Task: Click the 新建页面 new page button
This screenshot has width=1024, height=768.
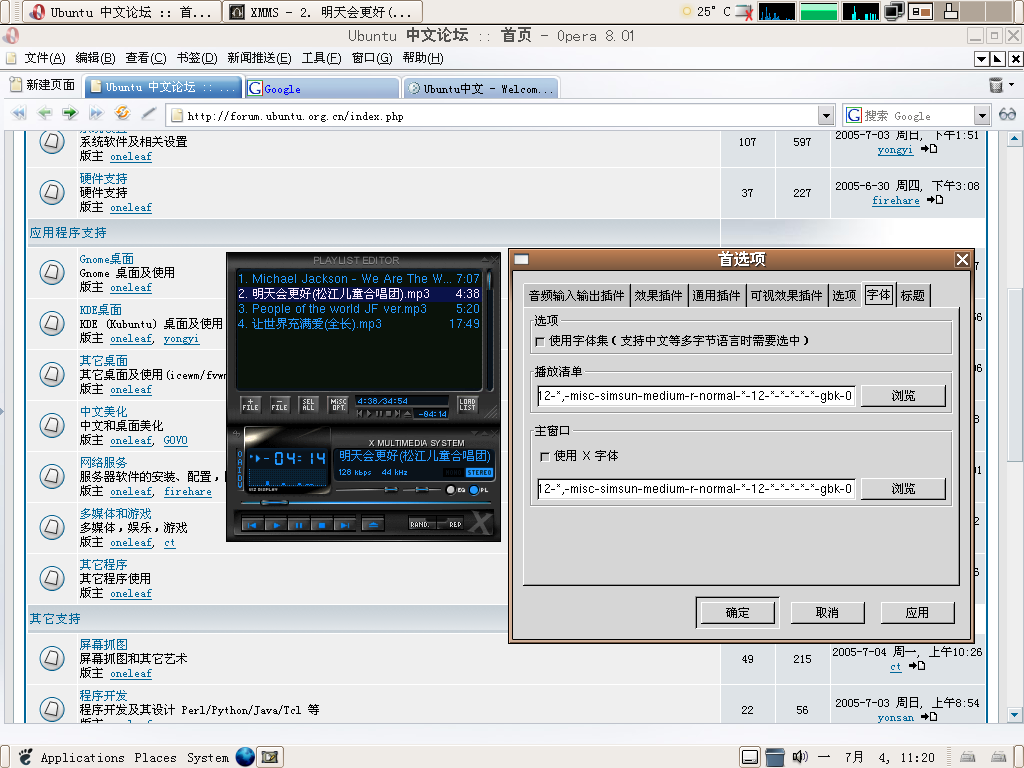Action: (x=42, y=85)
